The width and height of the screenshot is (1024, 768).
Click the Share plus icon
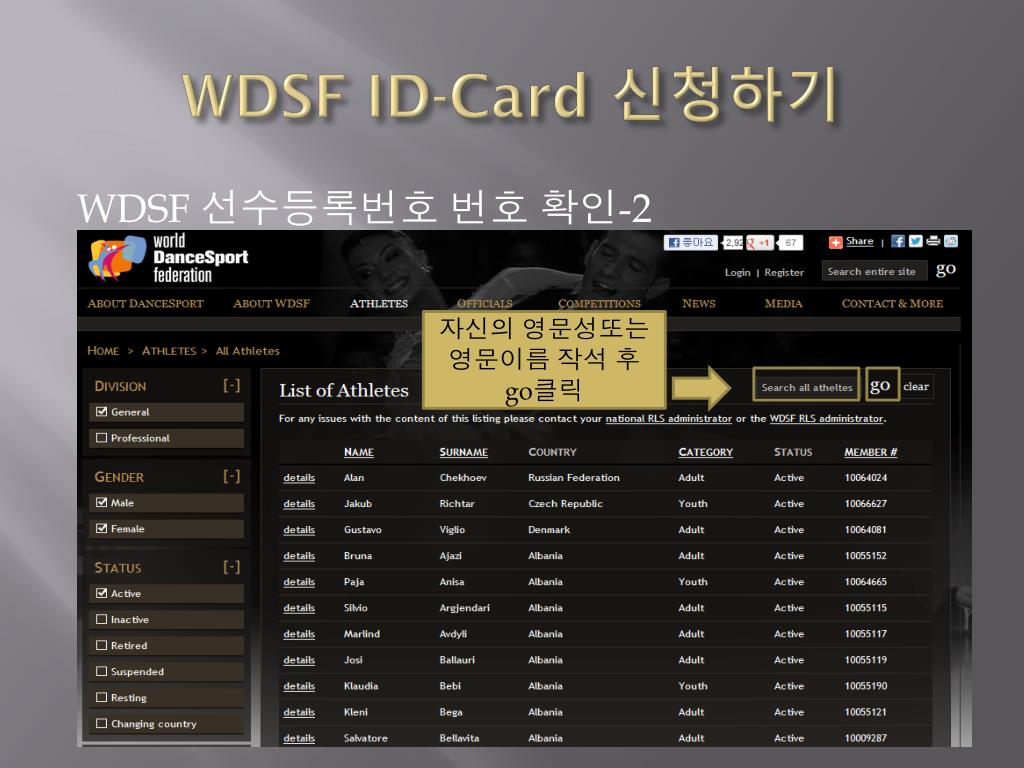point(835,242)
